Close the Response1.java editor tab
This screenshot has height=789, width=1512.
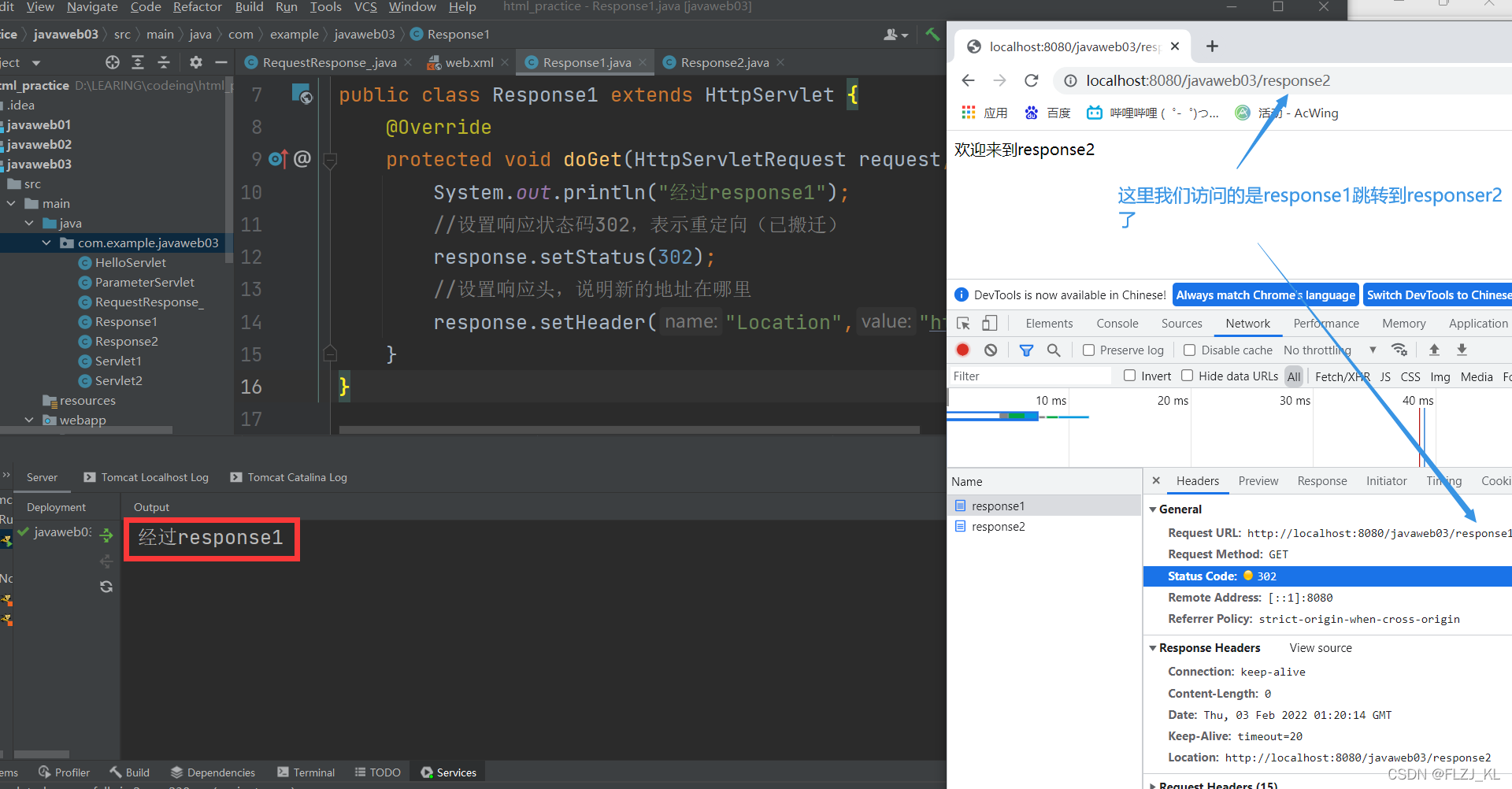pos(643,62)
